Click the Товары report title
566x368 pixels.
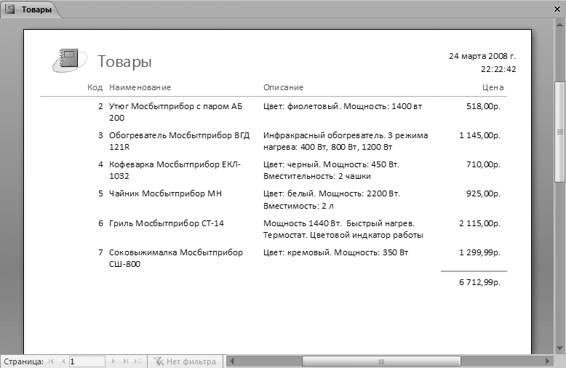(x=125, y=61)
